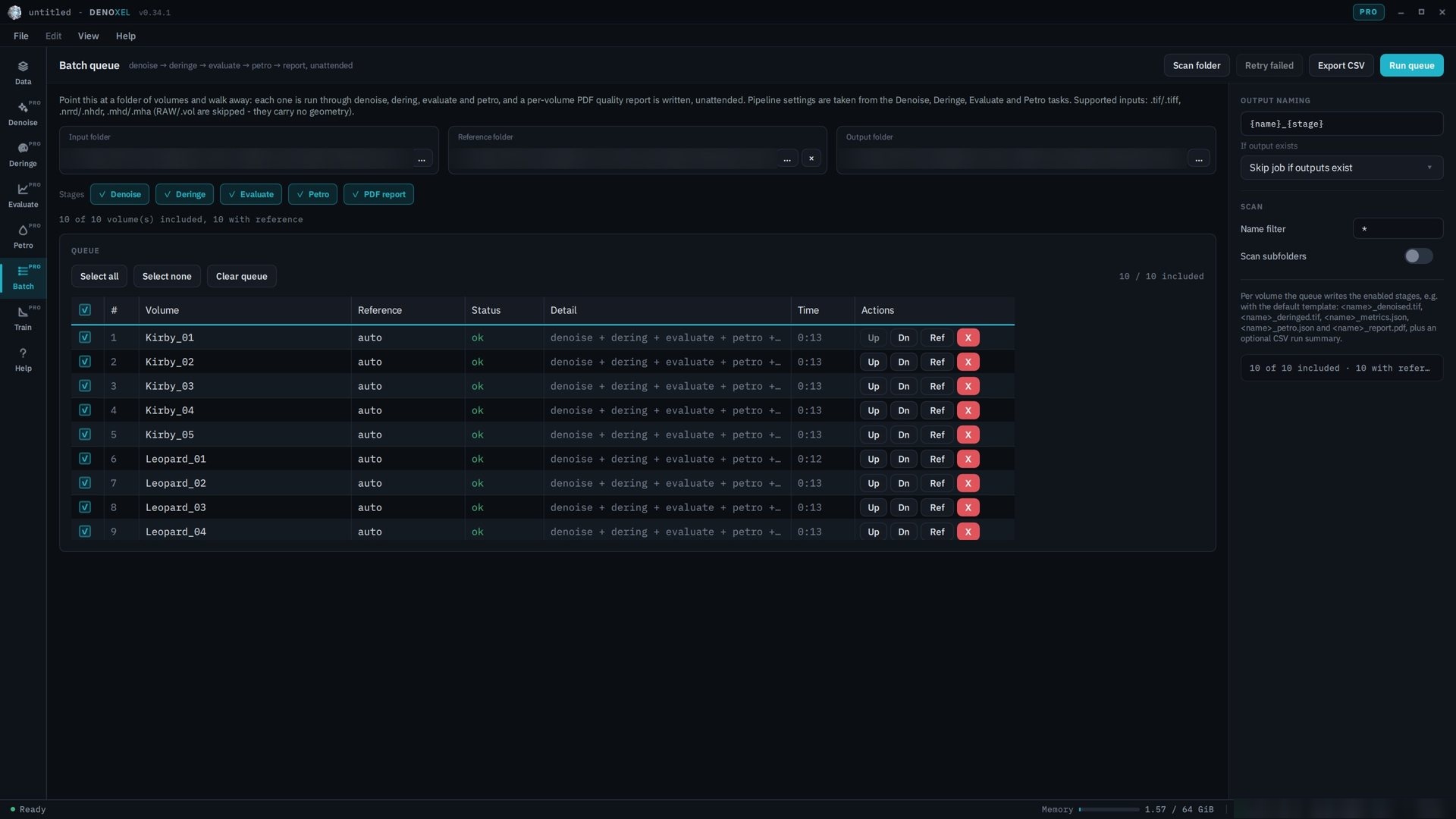Open the Data panel in sidebar

click(23, 73)
